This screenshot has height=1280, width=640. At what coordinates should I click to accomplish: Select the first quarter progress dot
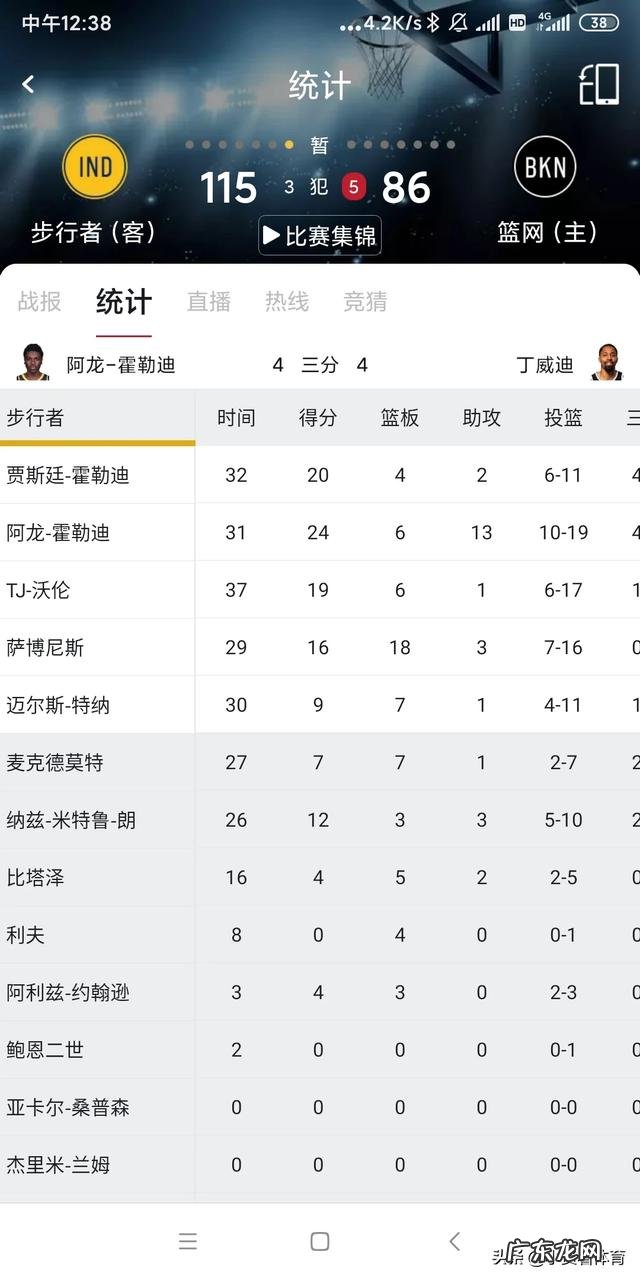coord(190,143)
